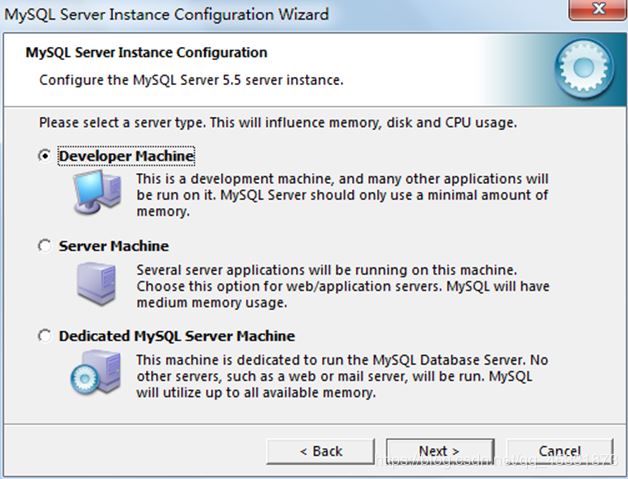
Task: Click the 'Please select a server type' instruction
Action: pyautogui.click(x=278, y=123)
